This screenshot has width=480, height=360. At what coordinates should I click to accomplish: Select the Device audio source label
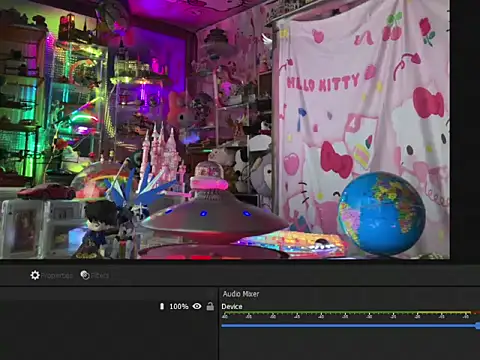(x=232, y=306)
